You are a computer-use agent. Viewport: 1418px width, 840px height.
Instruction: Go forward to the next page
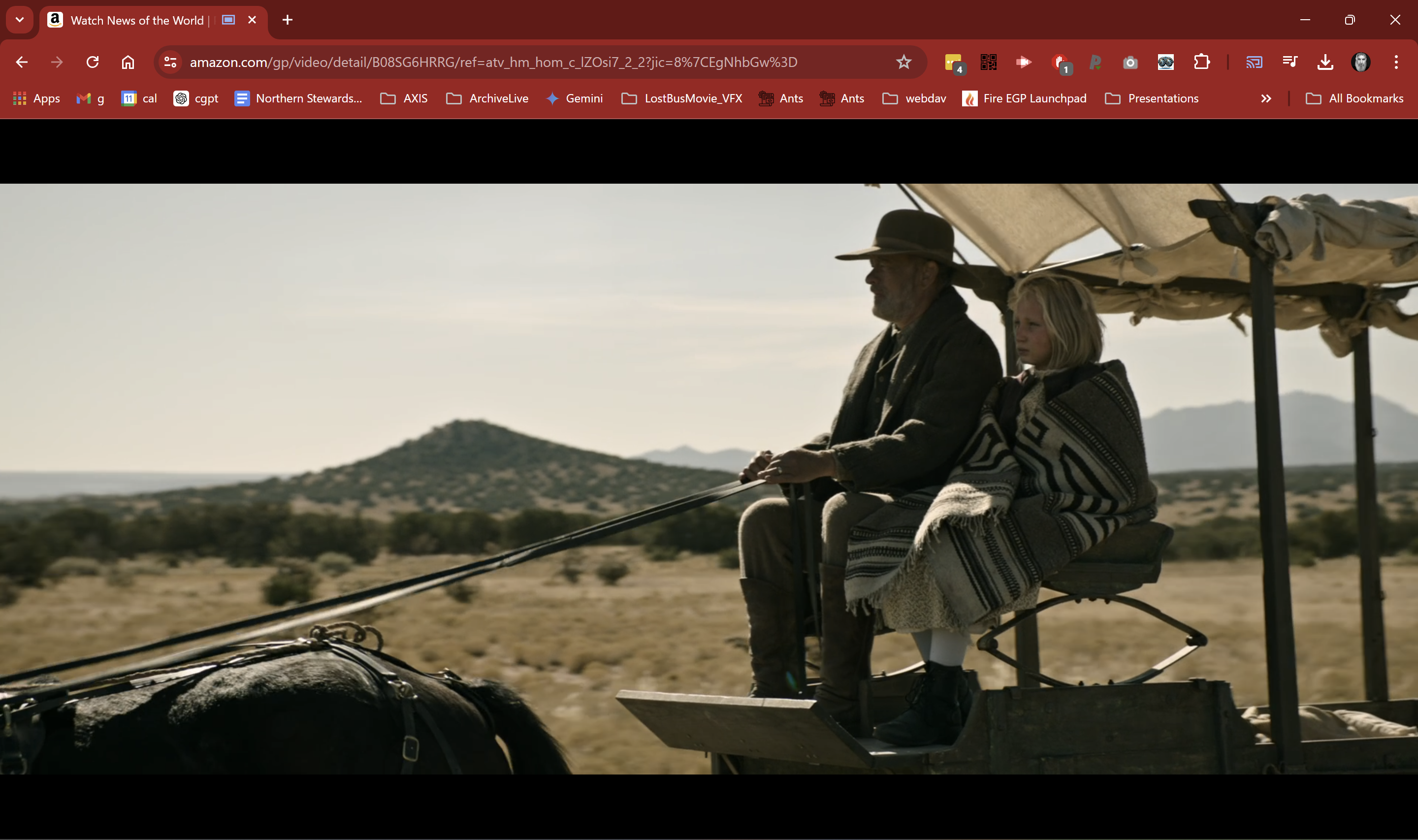57,62
